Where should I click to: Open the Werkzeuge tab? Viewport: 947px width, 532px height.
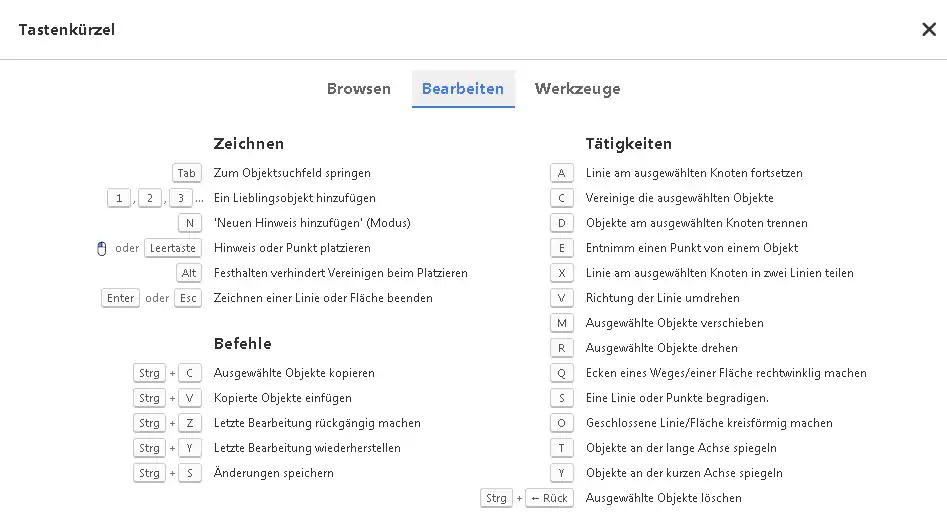pyautogui.click(x=577, y=89)
